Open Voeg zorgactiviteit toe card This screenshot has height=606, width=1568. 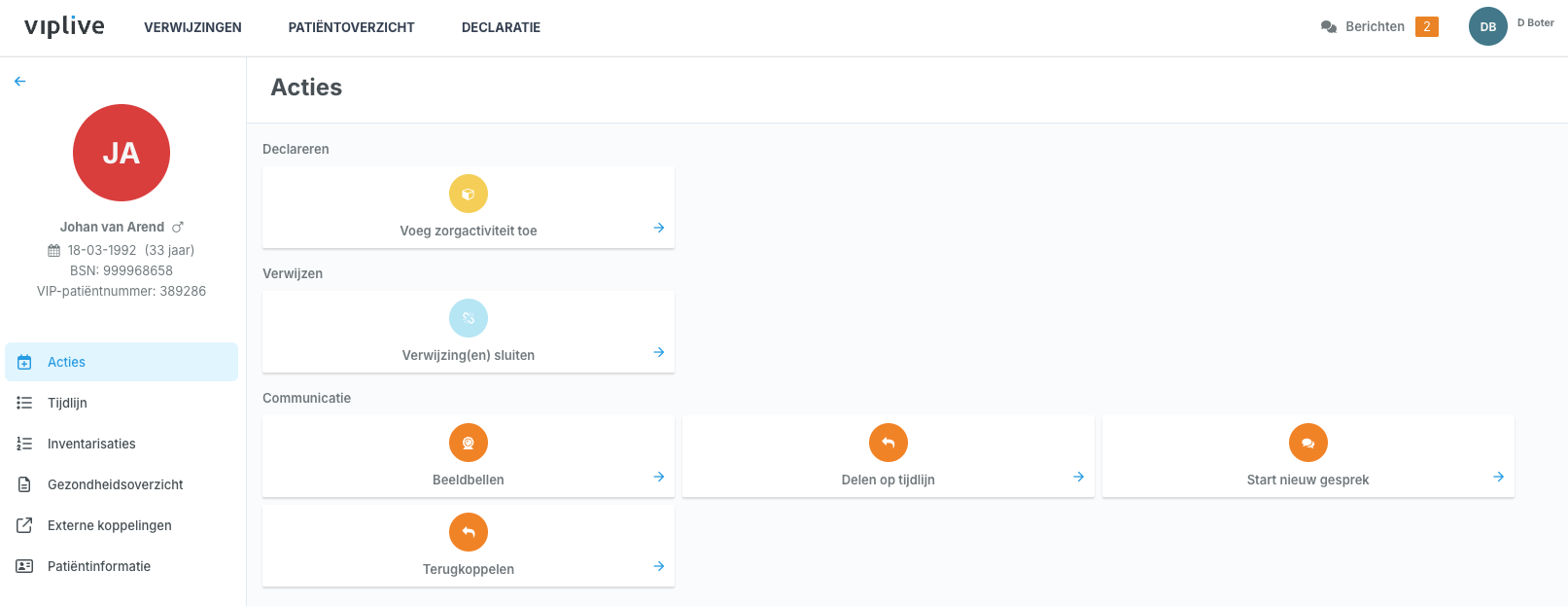469,207
